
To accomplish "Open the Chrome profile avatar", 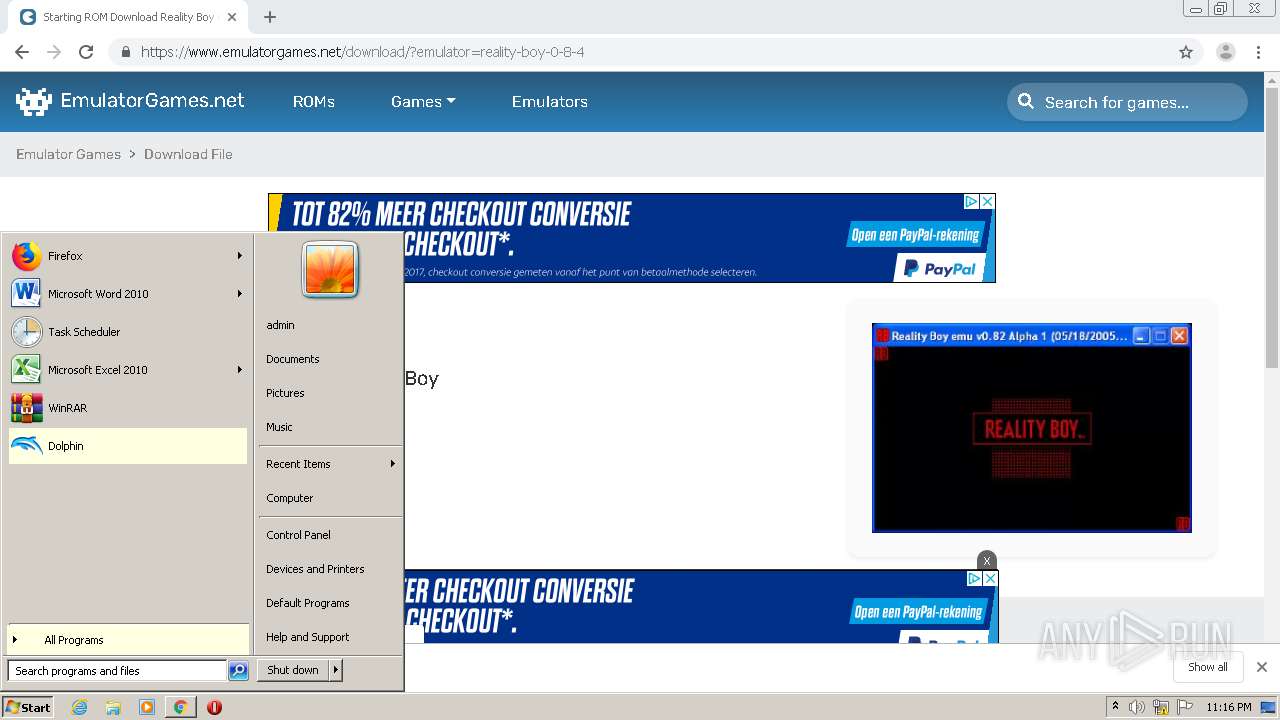I will [1226, 52].
